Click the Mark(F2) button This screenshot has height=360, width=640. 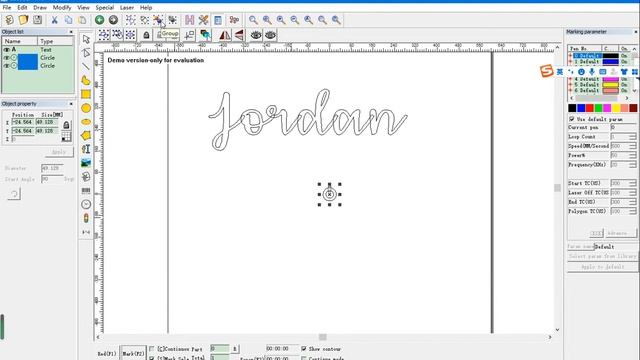[133, 353]
